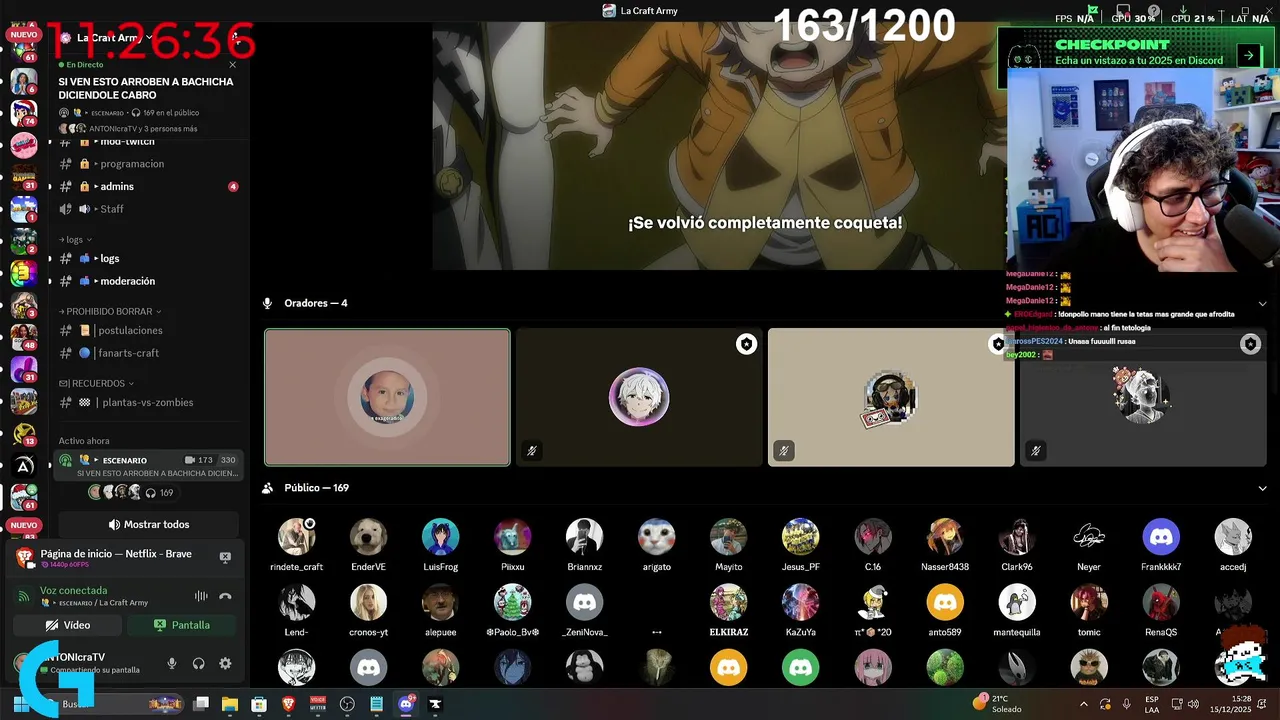Toggle screen share with Pantalla button

(182, 625)
